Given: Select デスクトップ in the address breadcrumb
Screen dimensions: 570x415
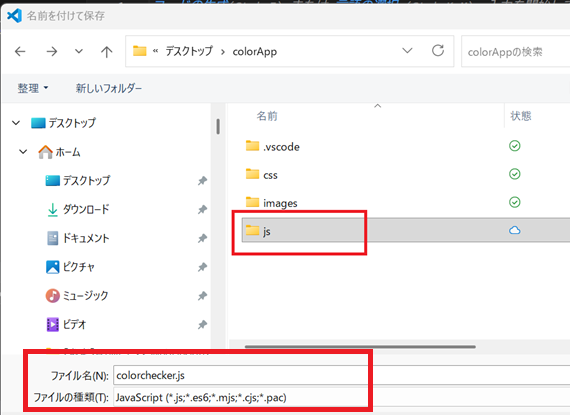Looking at the screenshot, I should (189, 51).
